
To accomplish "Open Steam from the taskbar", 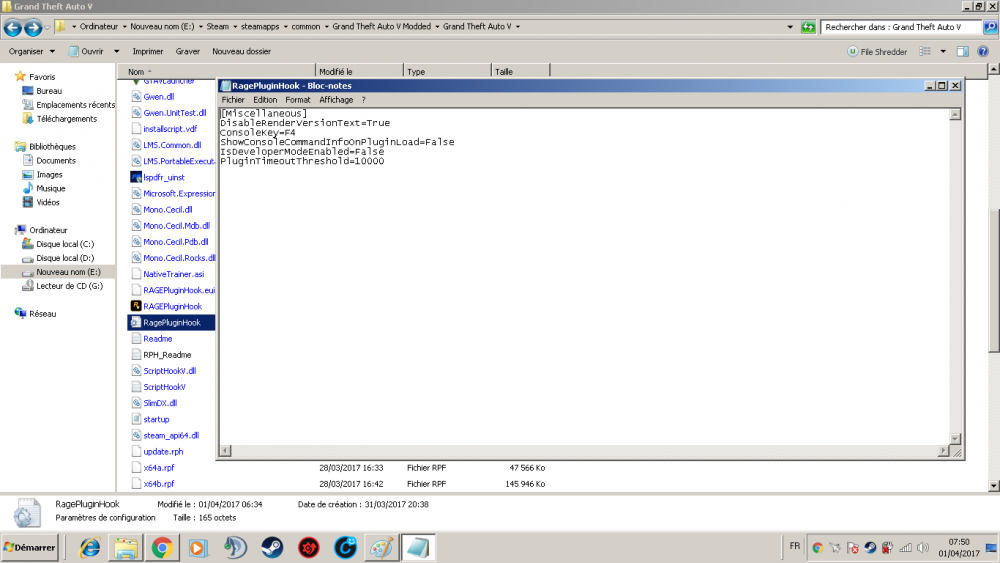I will pyautogui.click(x=272, y=548).
